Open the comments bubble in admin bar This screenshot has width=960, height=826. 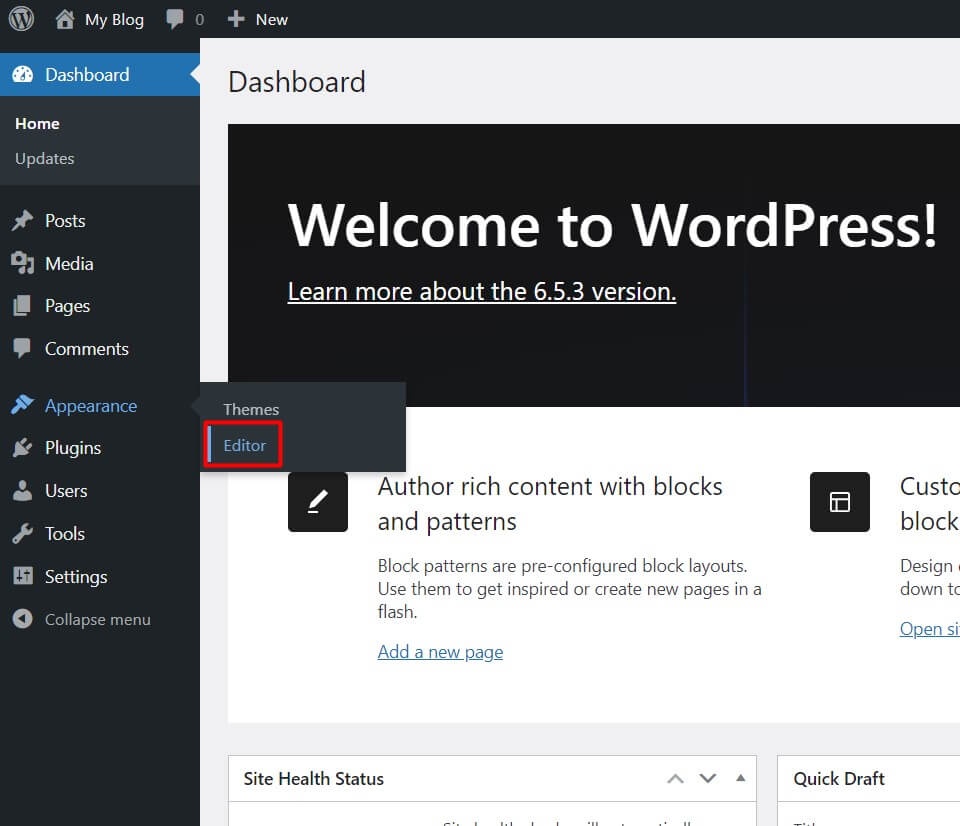click(174, 19)
